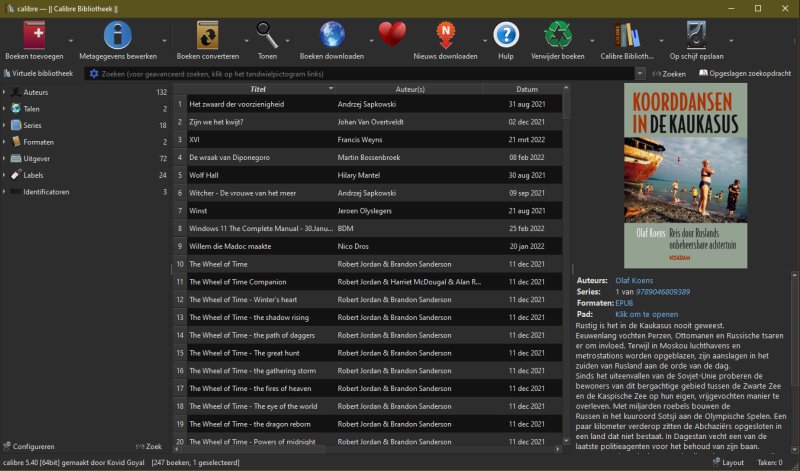Click the Verwijder boeken recycle icon
This screenshot has height=471, width=800.
[557, 35]
